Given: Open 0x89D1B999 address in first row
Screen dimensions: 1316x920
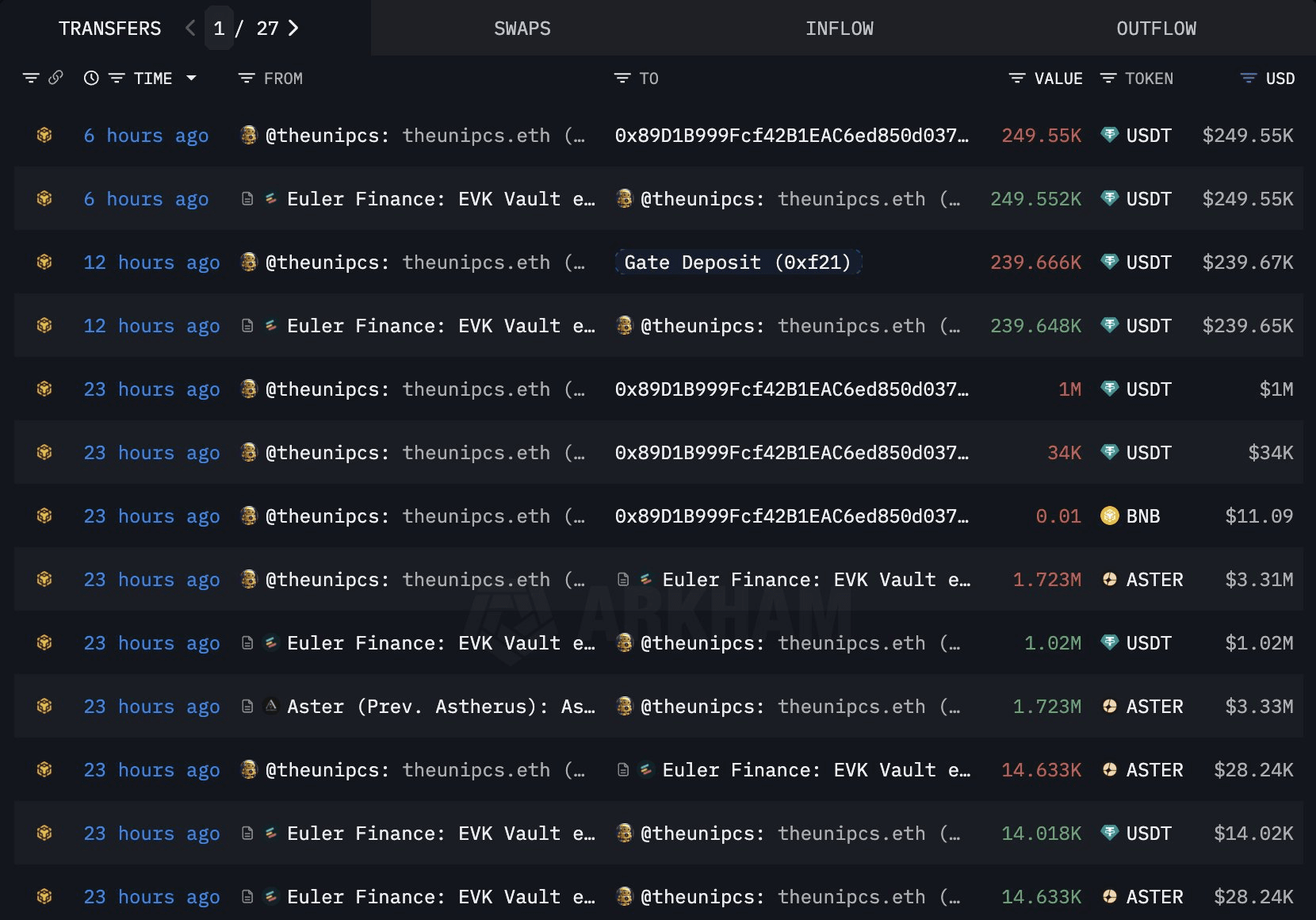Looking at the screenshot, I should pyautogui.click(x=791, y=136).
